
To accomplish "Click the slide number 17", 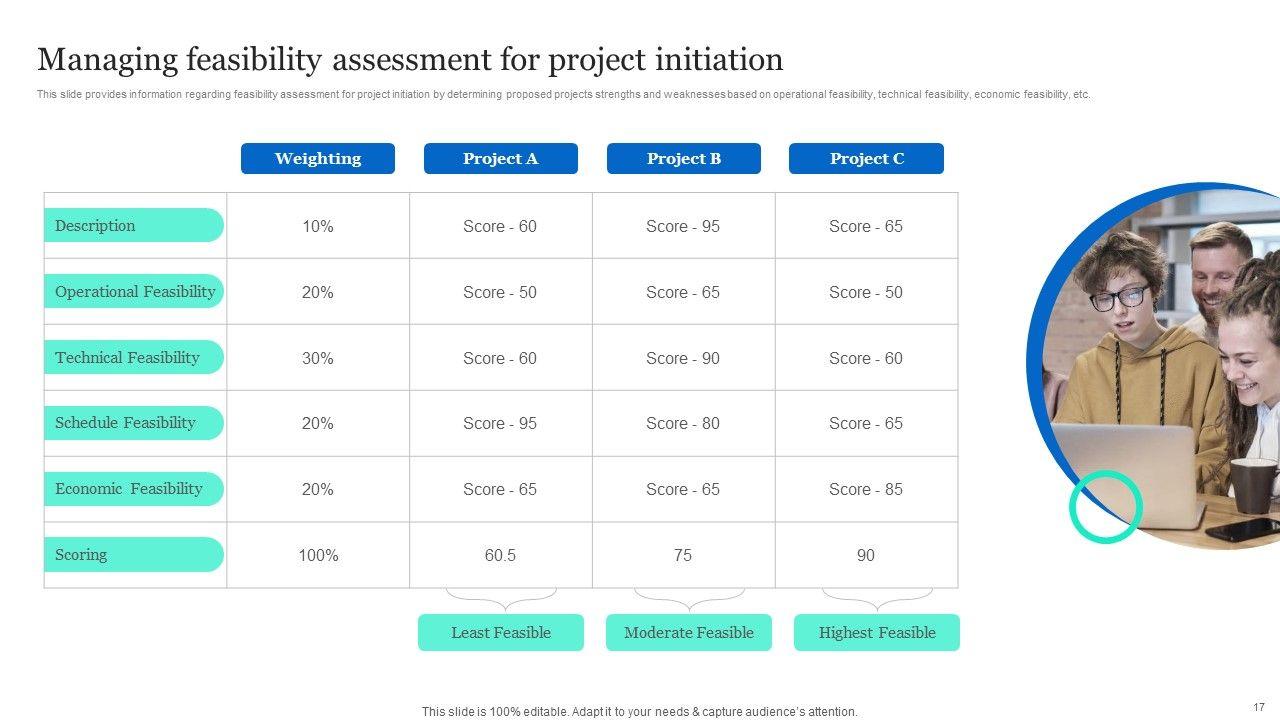I will click(1258, 707).
